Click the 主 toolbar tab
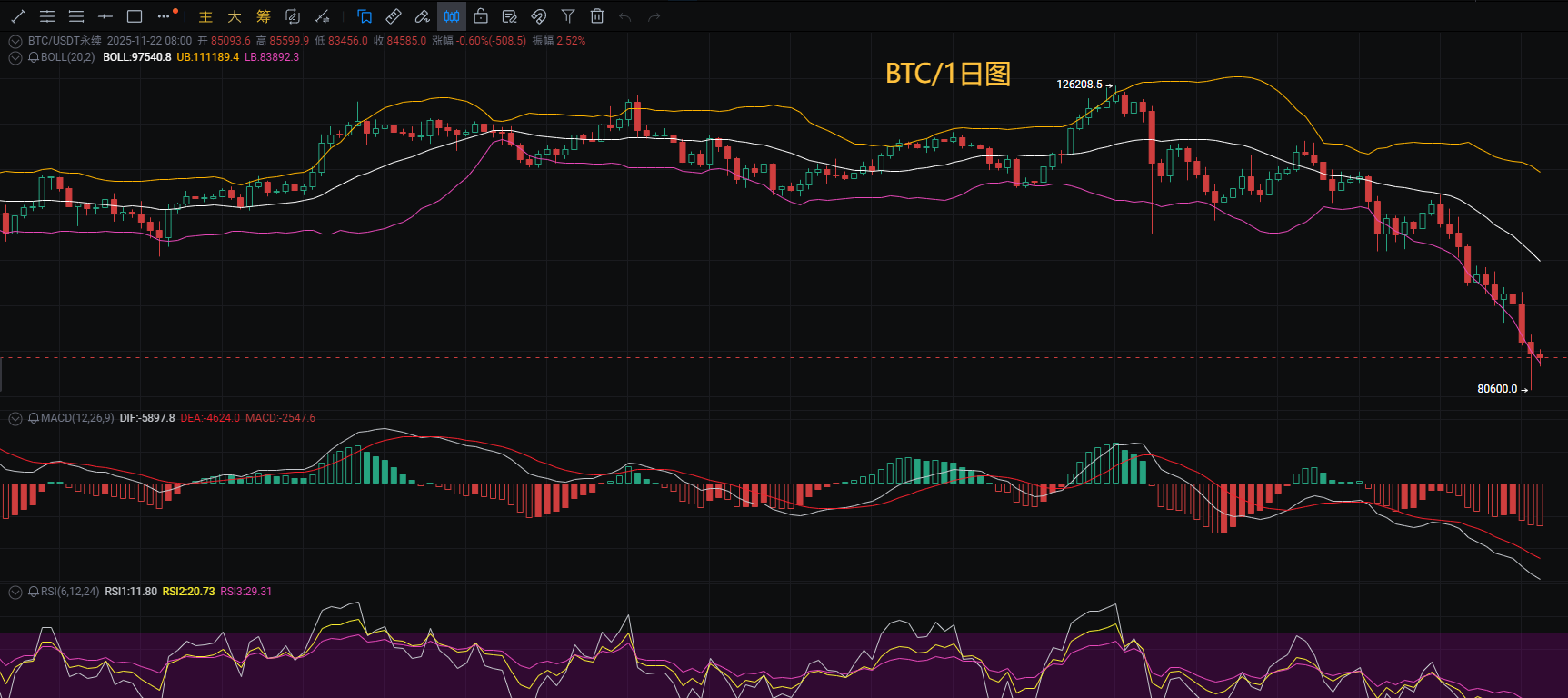 click(205, 16)
